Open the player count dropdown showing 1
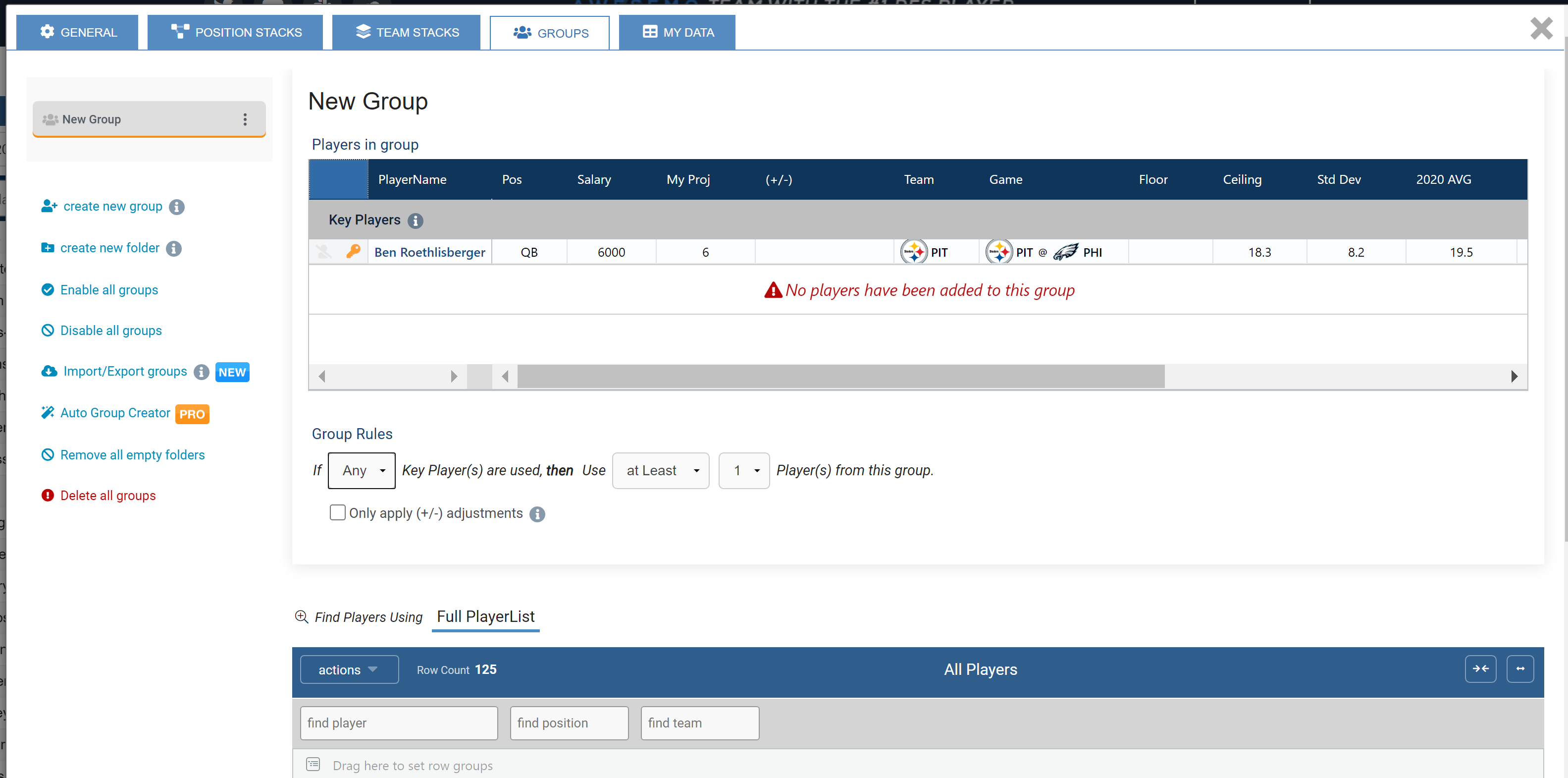The height and width of the screenshot is (778, 1568). [x=744, y=470]
